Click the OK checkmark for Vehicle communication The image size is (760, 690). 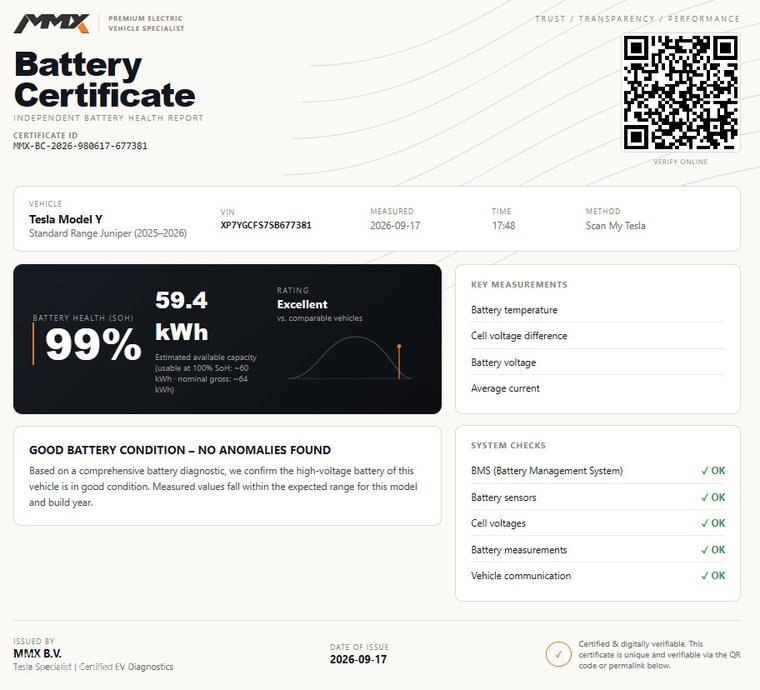pyautogui.click(x=713, y=576)
